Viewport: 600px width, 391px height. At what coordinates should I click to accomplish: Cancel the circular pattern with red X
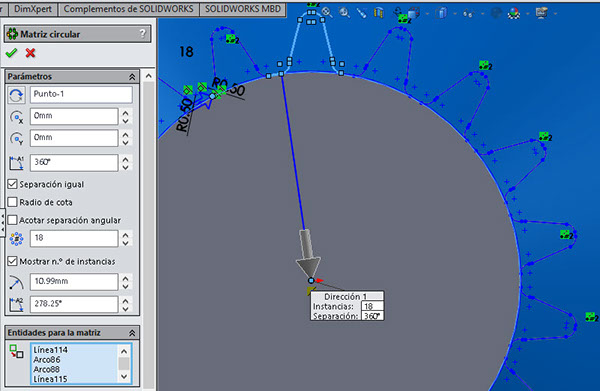coord(30,53)
